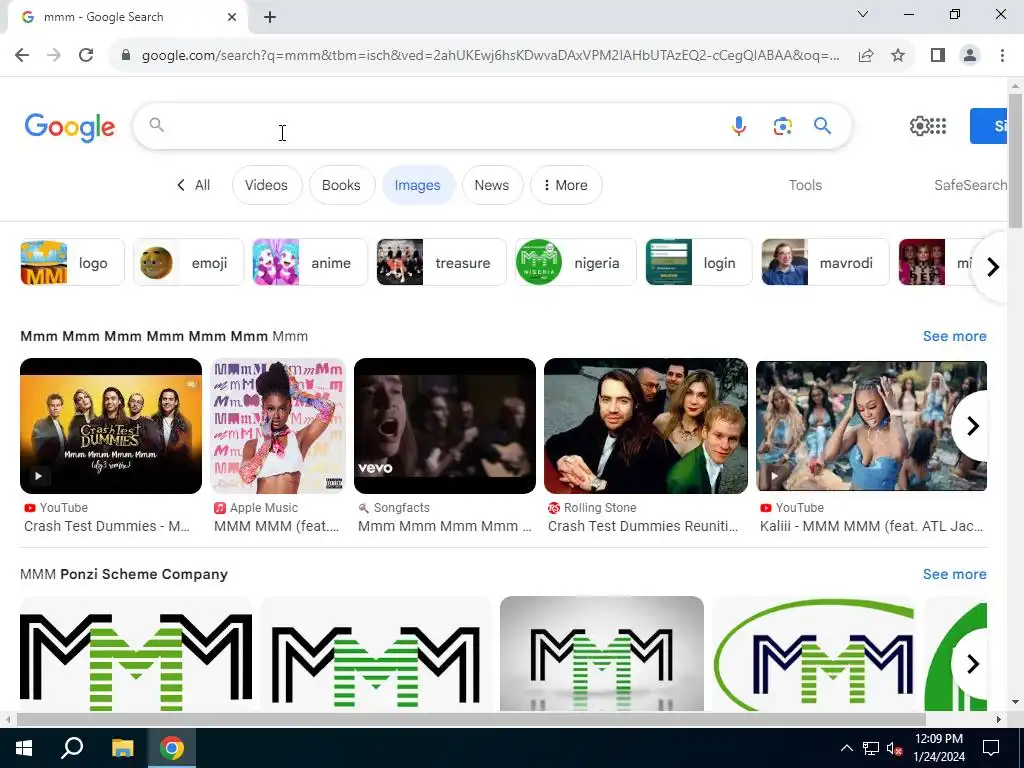Go back to All results
1024x768 pixels.
193,185
